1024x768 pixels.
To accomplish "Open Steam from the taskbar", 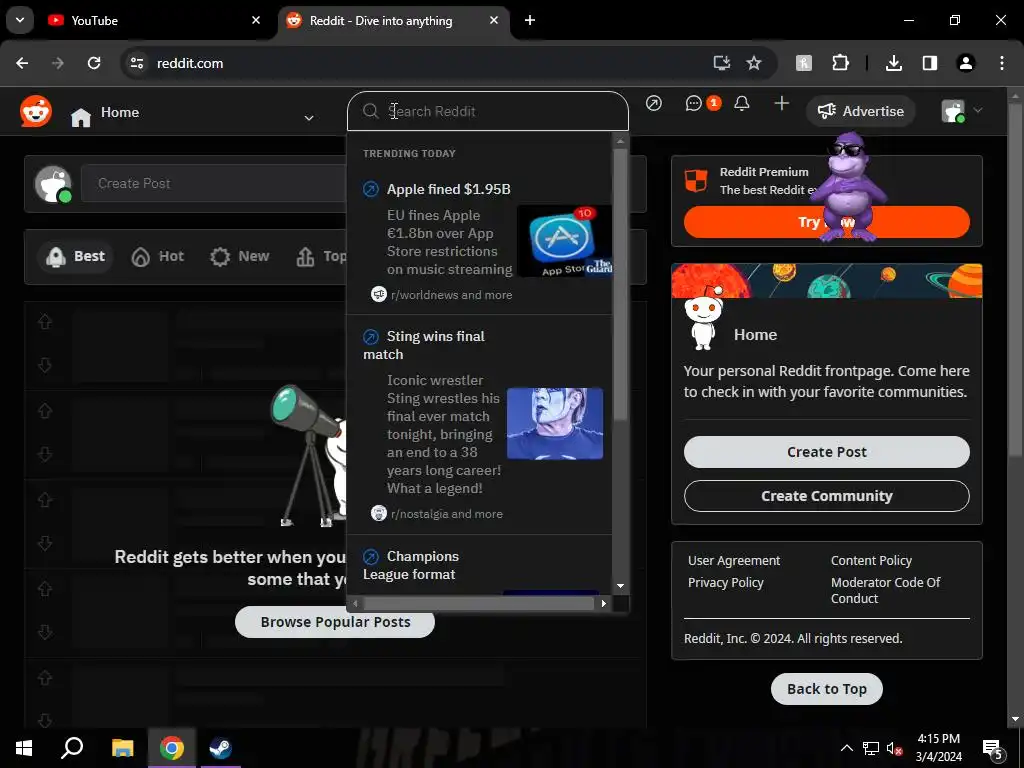I will [221, 748].
